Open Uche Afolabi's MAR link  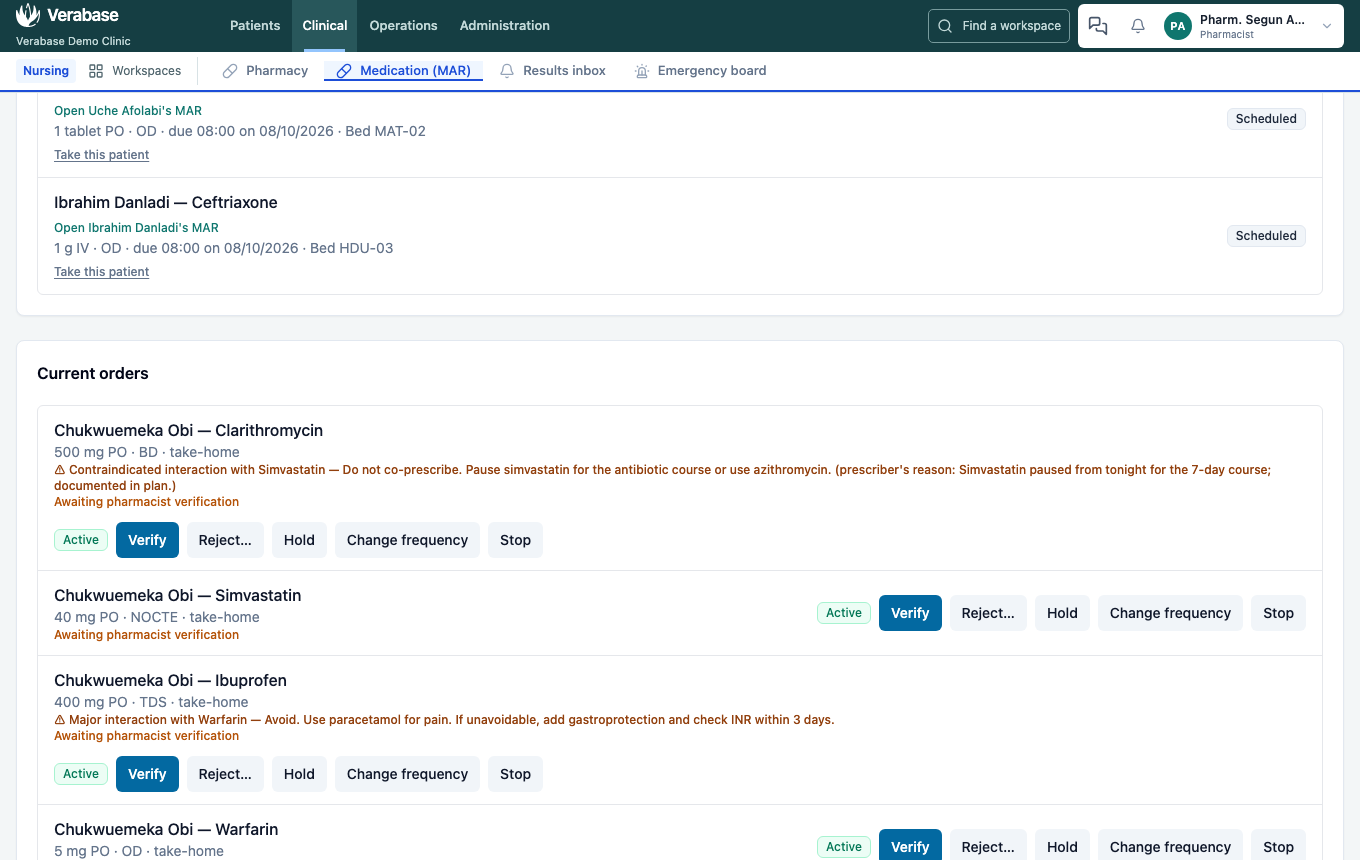tap(128, 111)
